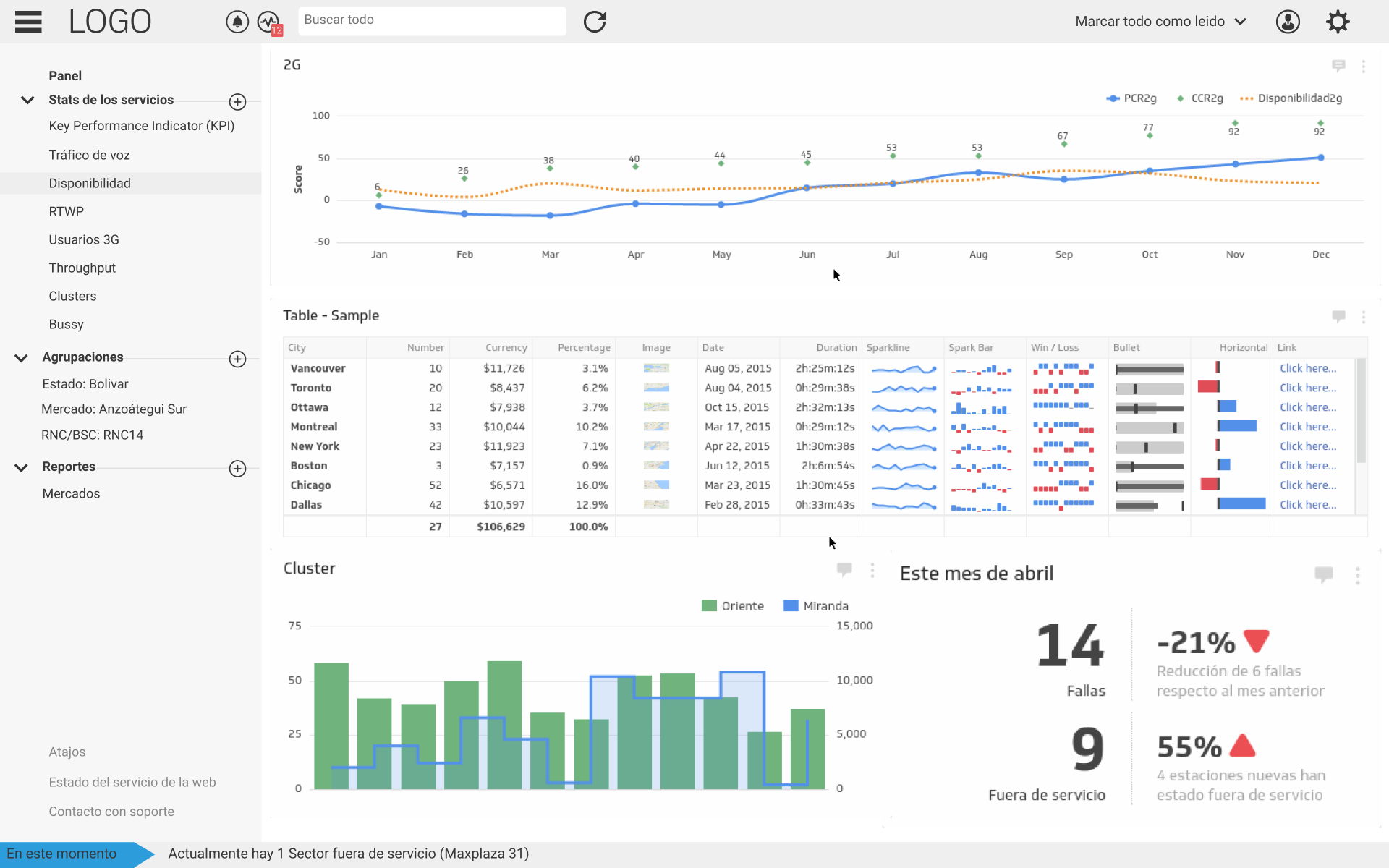Open the user profile icon

[x=1288, y=22]
